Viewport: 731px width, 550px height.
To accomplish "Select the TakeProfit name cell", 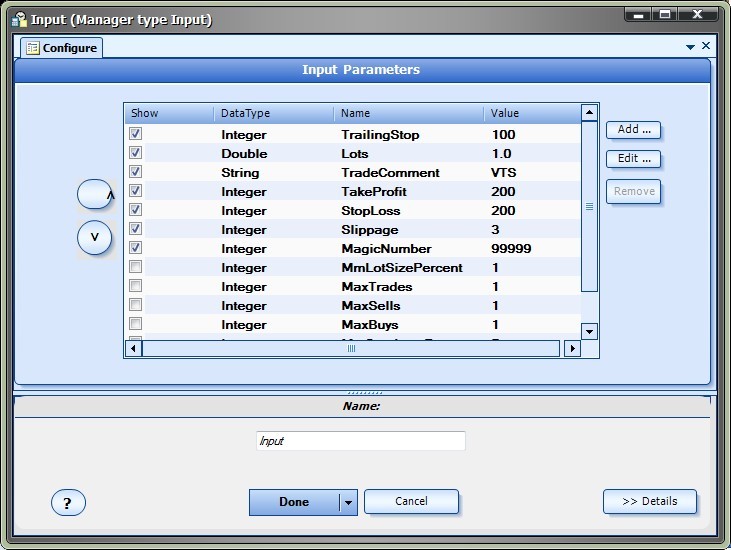I will [374, 192].
